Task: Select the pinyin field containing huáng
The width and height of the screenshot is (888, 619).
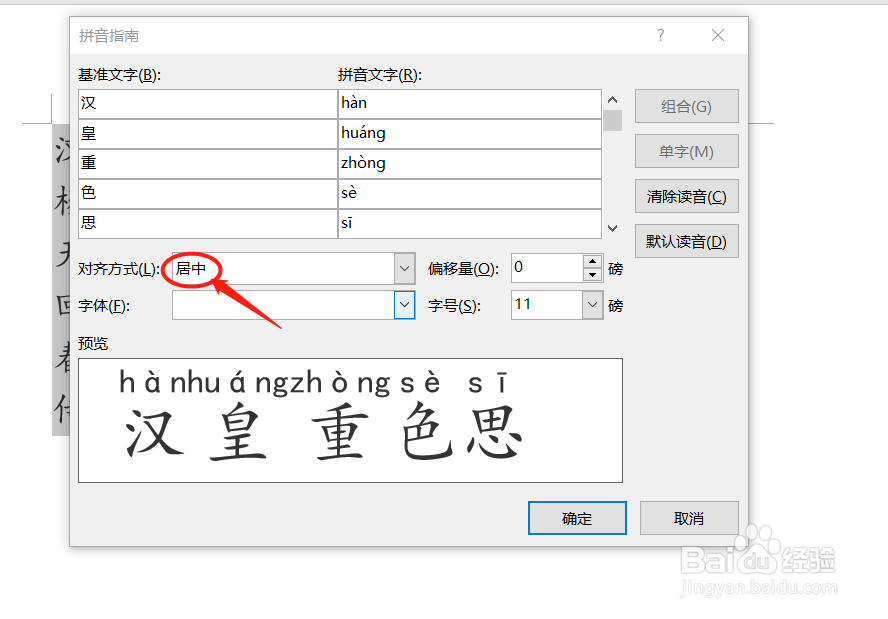Action: pos(470,133)
